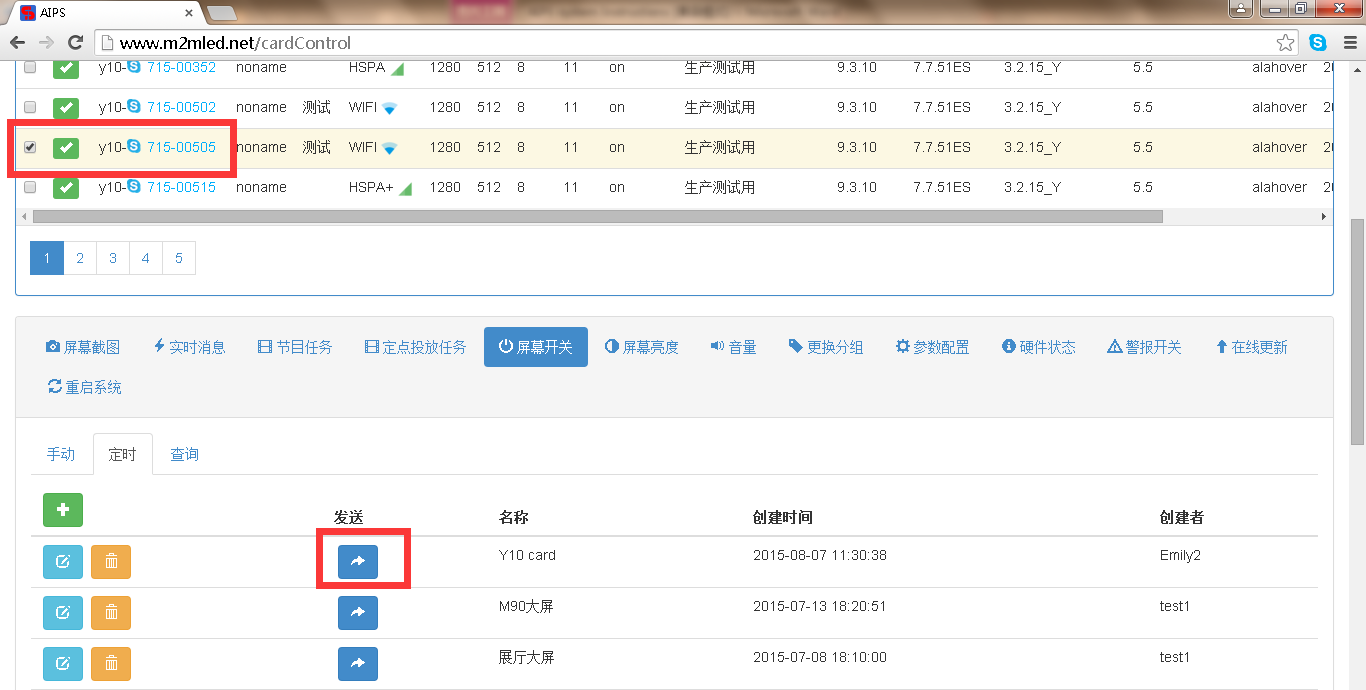
Task: Click green check status button for 715-00515
Action: [66, 188]
